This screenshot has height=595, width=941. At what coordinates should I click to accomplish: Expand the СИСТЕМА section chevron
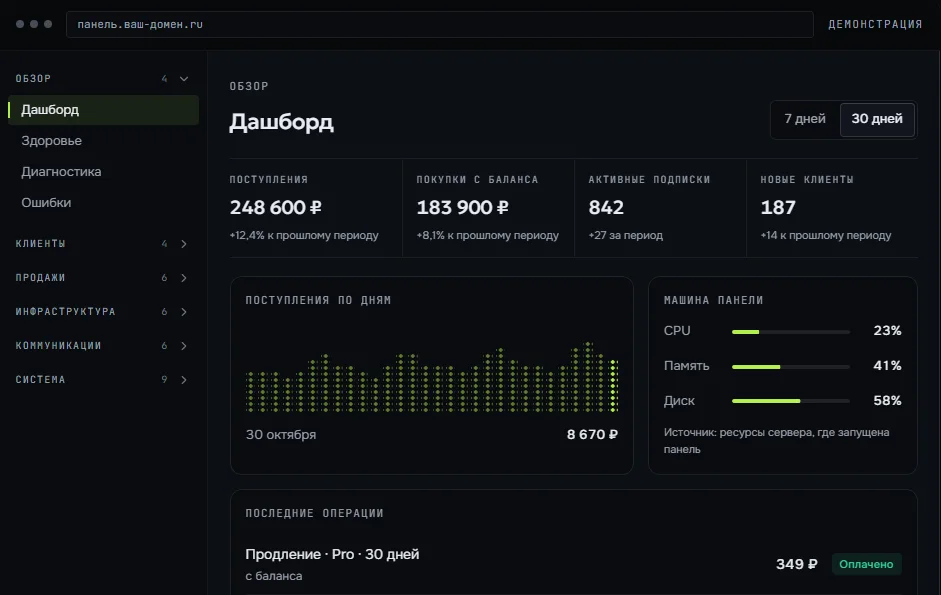[x=184, y=379]
